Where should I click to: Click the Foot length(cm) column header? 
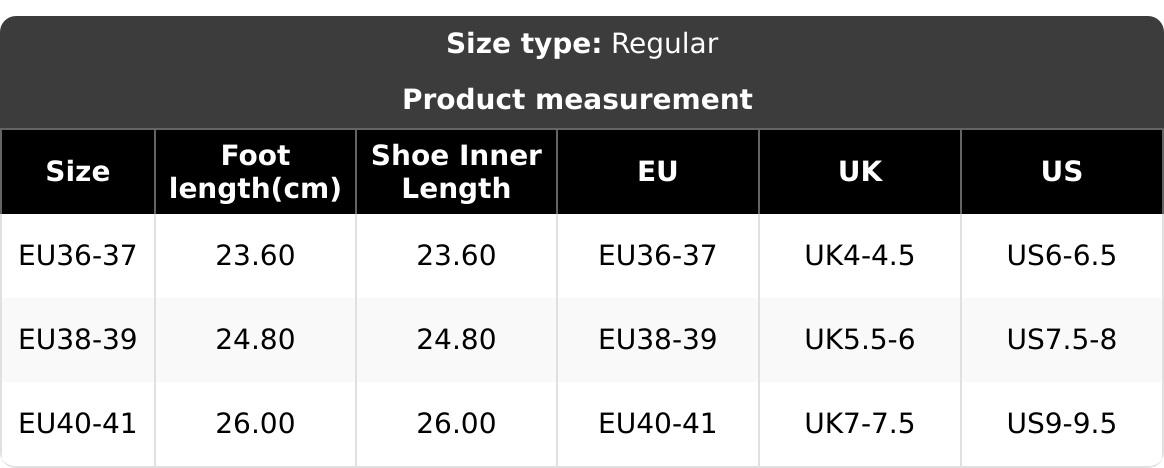pyautogui.click(x=255, y=172)
